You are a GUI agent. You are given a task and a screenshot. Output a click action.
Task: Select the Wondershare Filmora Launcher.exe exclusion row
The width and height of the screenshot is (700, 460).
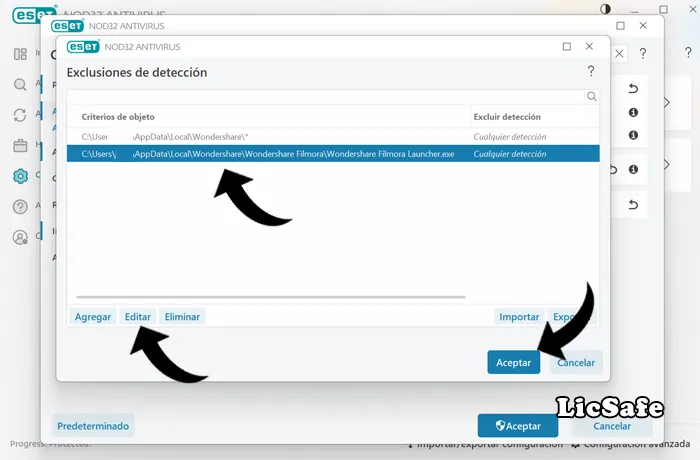point(333,154)
